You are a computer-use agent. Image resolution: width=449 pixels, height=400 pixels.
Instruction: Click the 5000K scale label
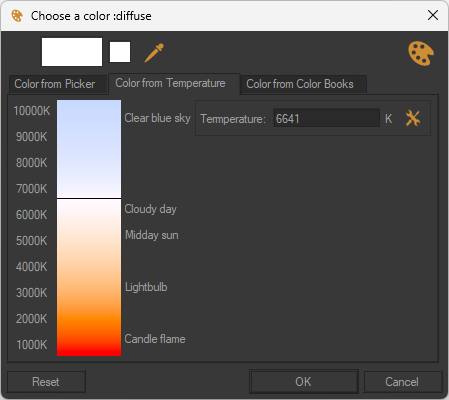point(32,241)
